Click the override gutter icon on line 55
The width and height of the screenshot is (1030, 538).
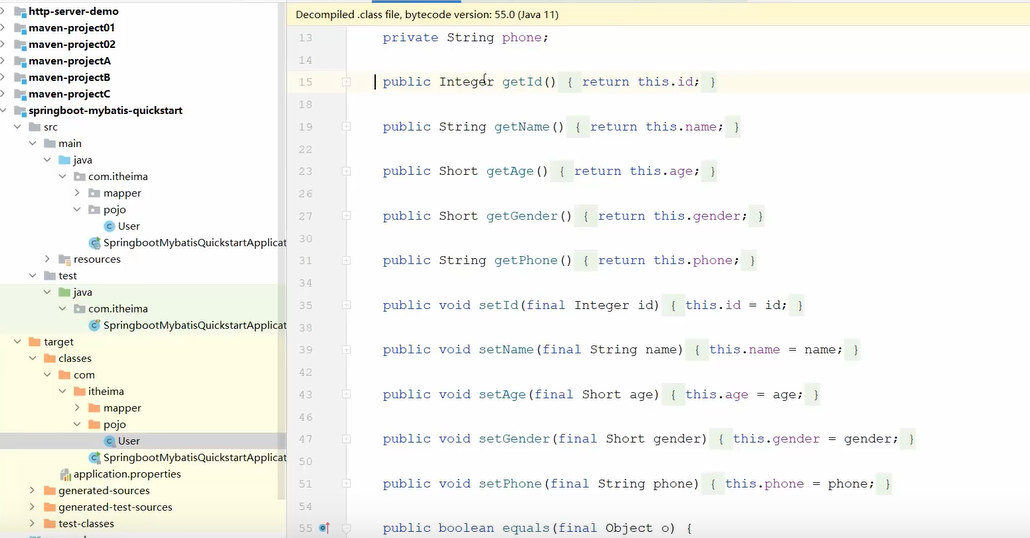click(x=324, y=528)
